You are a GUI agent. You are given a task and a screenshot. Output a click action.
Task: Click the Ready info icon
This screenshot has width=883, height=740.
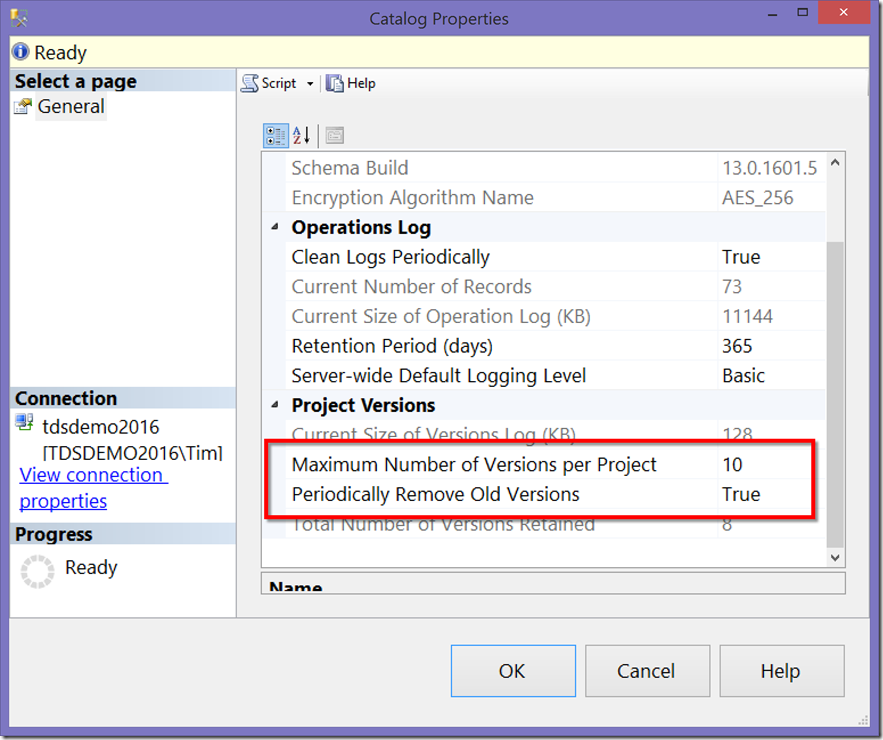click(18, 51)
